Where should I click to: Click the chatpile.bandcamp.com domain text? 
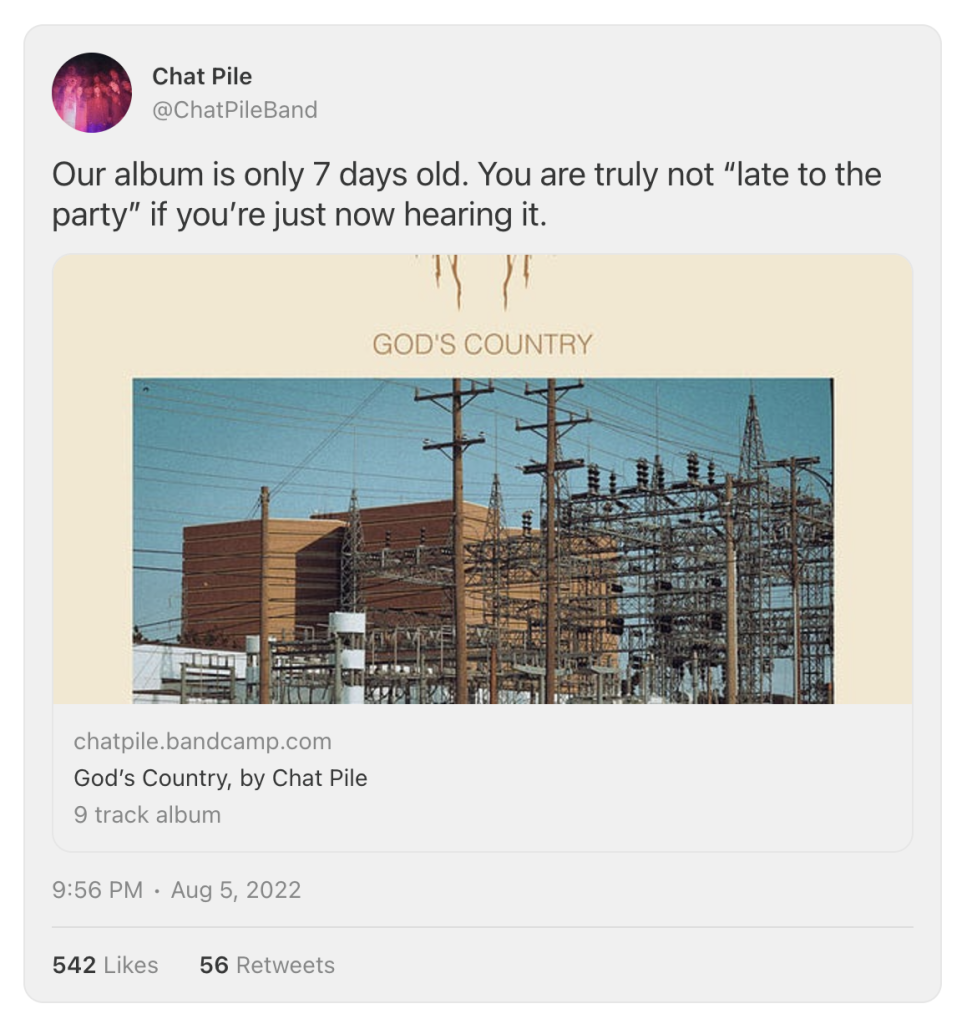pos(202,742)
